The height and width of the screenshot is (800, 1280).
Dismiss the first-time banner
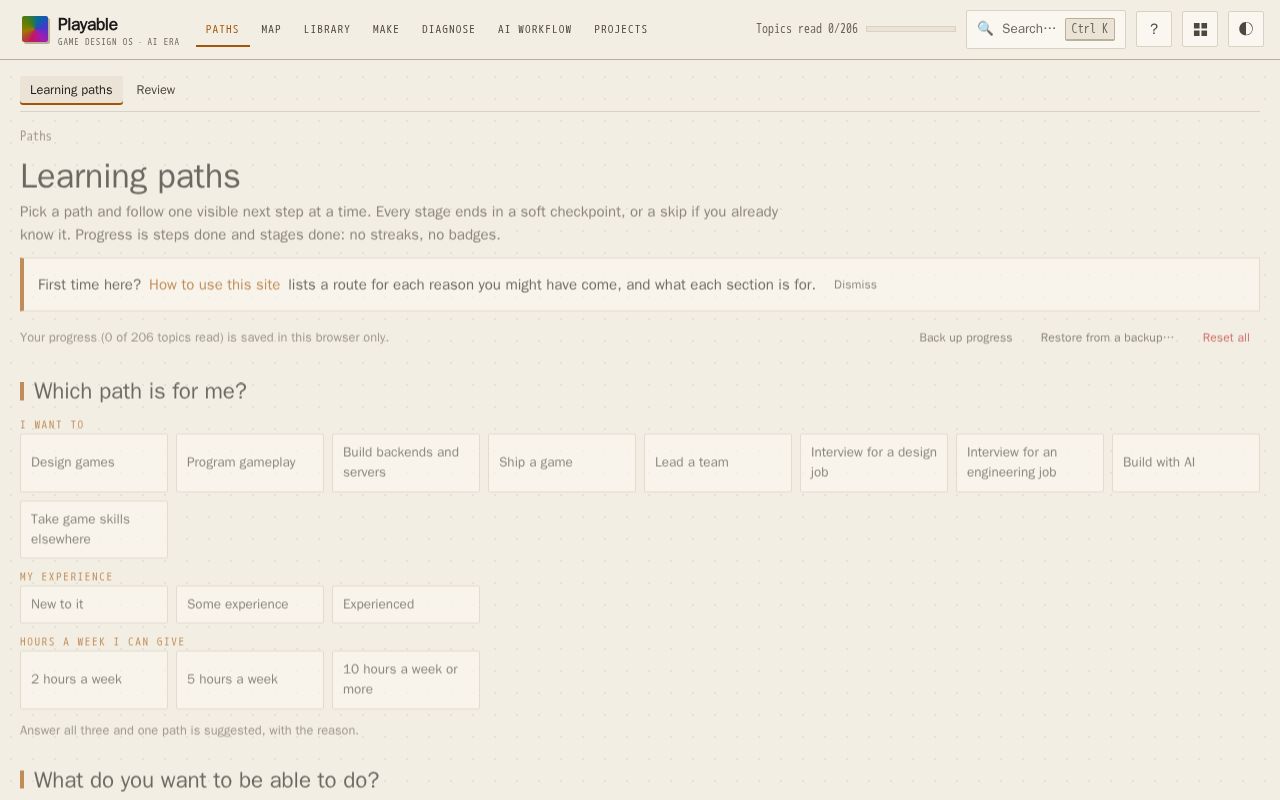tap(855, 285)
